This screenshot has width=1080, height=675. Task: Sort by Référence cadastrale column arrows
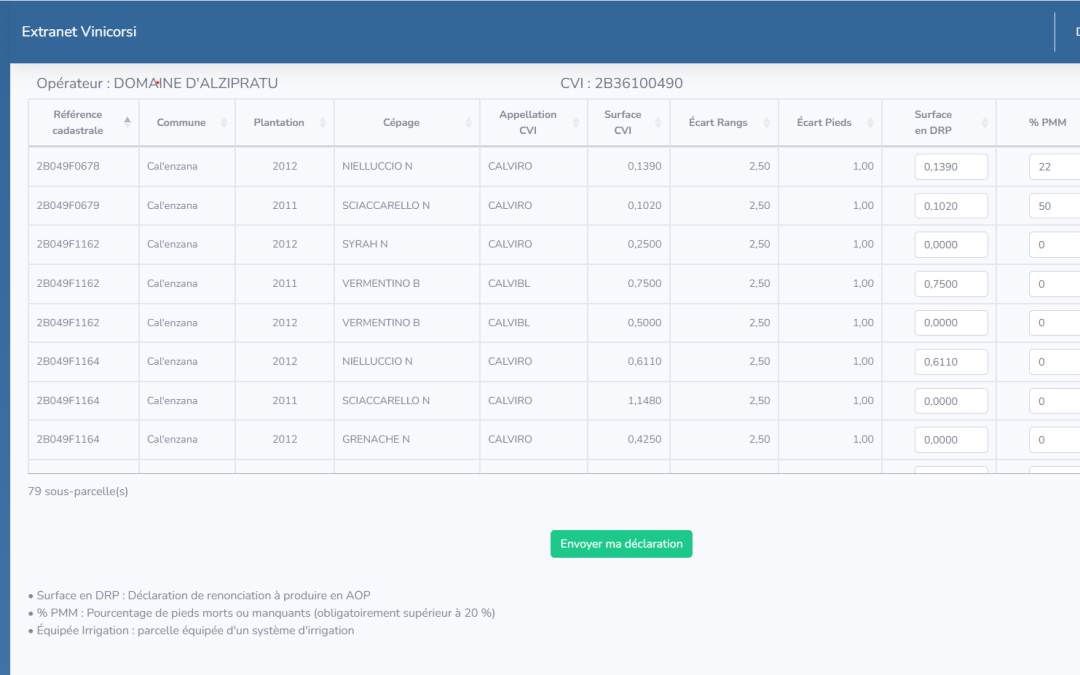pos(127,122)
